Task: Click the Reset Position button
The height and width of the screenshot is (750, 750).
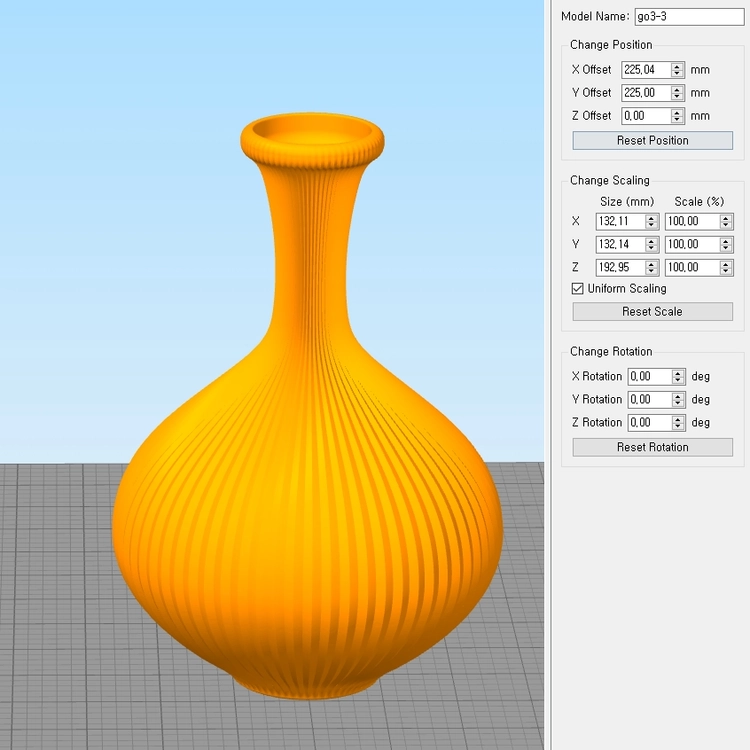Action: (x=652, y=140)
